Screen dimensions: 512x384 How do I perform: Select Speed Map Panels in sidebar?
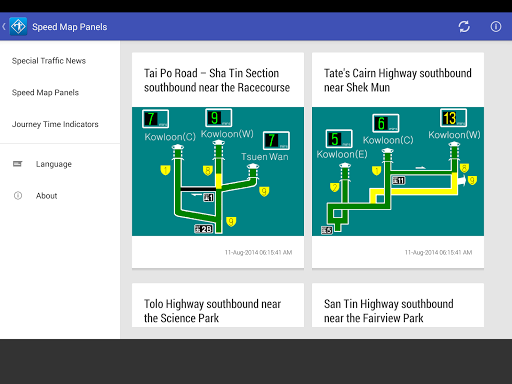pos(45,92)
